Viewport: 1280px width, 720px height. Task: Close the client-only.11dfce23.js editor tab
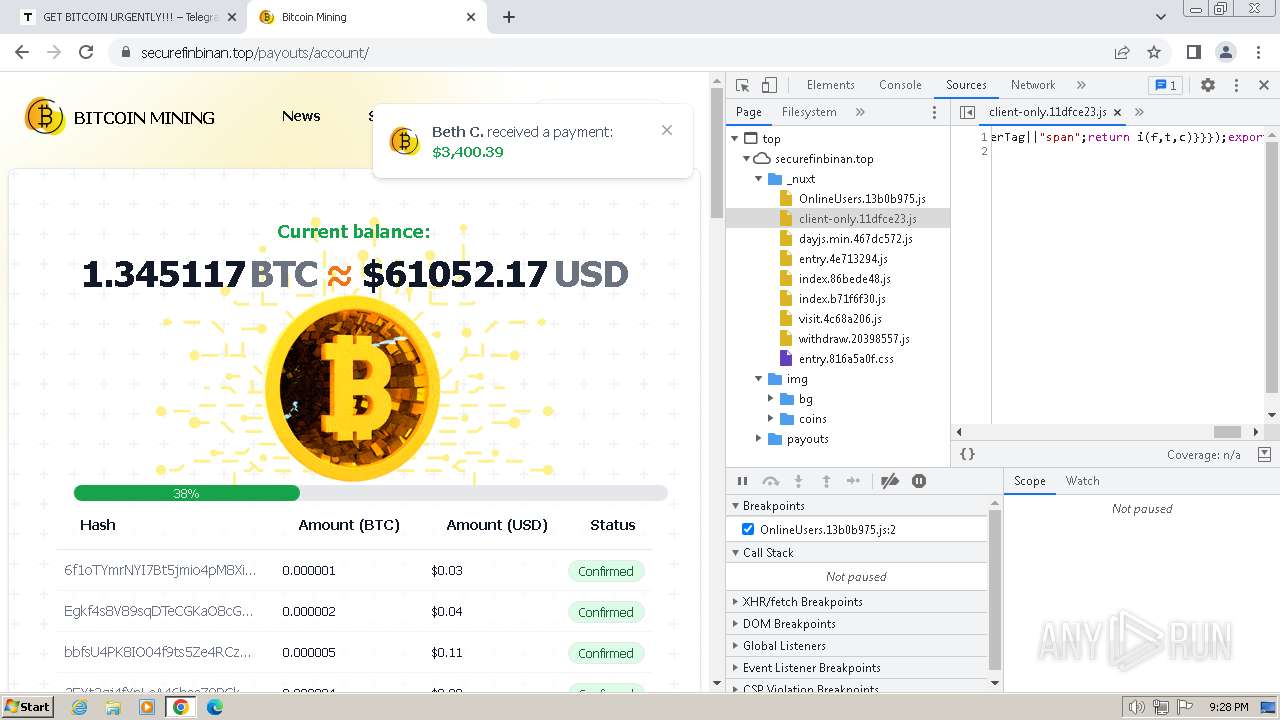click(1117, 112)
